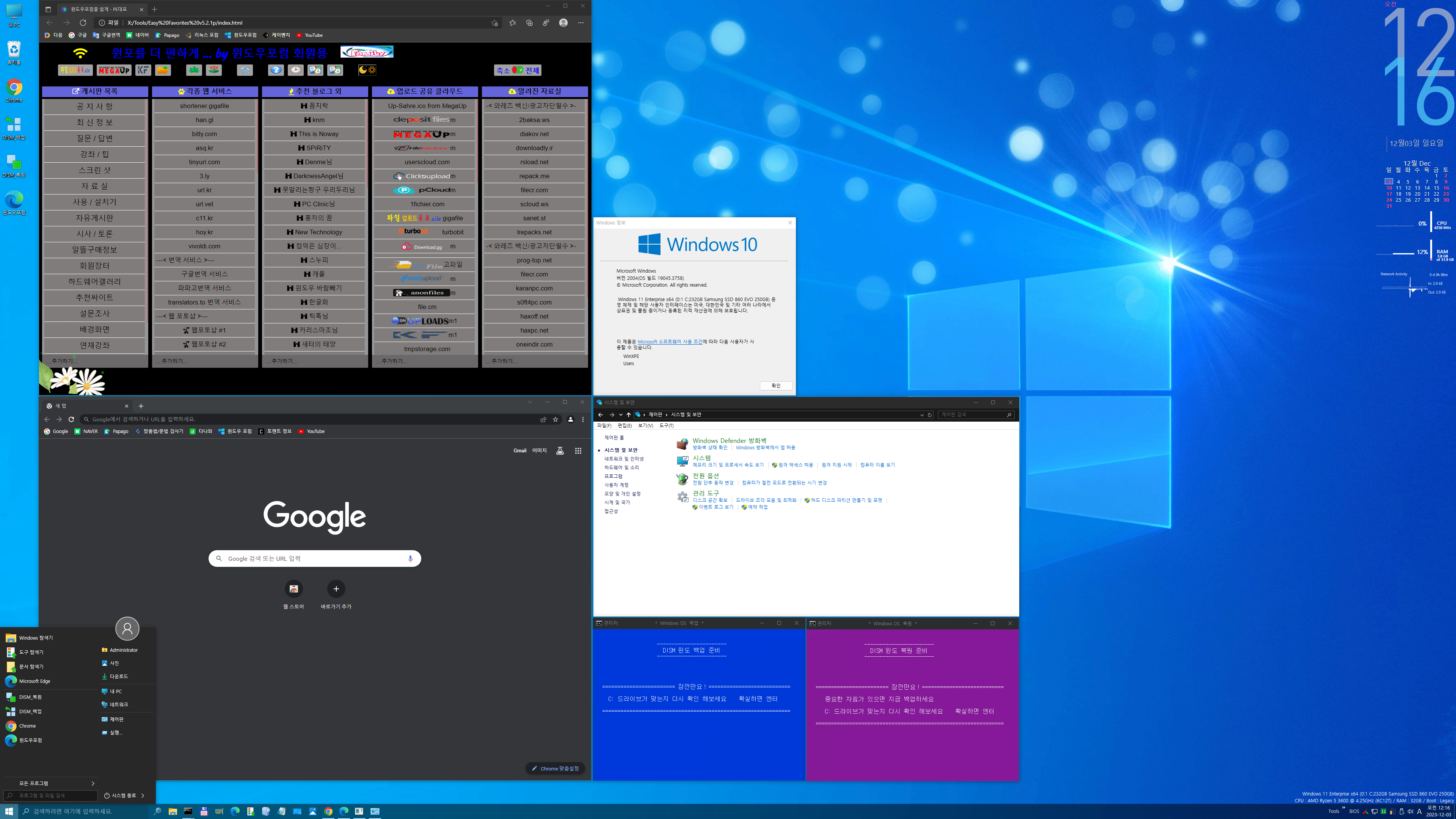Image resolution: width=1456 pixels, height=819 pixels.
Task: Click the clock icon in forum toolbar
Action: click(x=296, y=70)
